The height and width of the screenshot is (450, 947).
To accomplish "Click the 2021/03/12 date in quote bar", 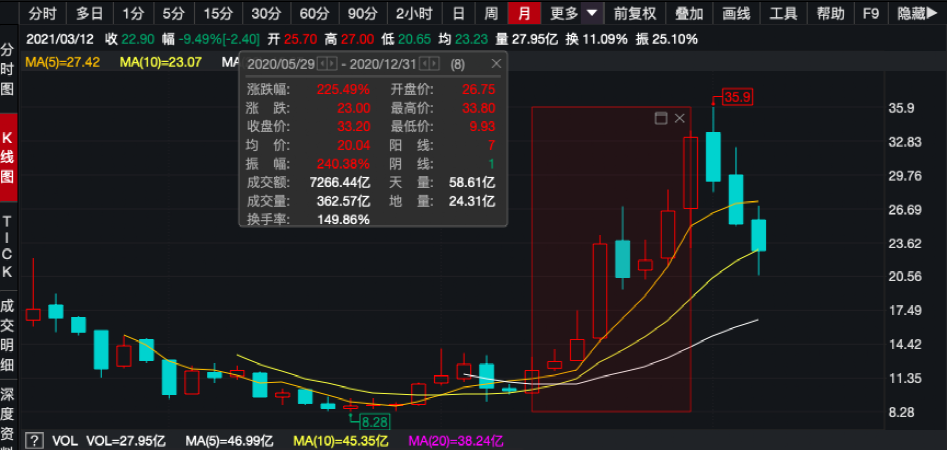I will point(60,40).
